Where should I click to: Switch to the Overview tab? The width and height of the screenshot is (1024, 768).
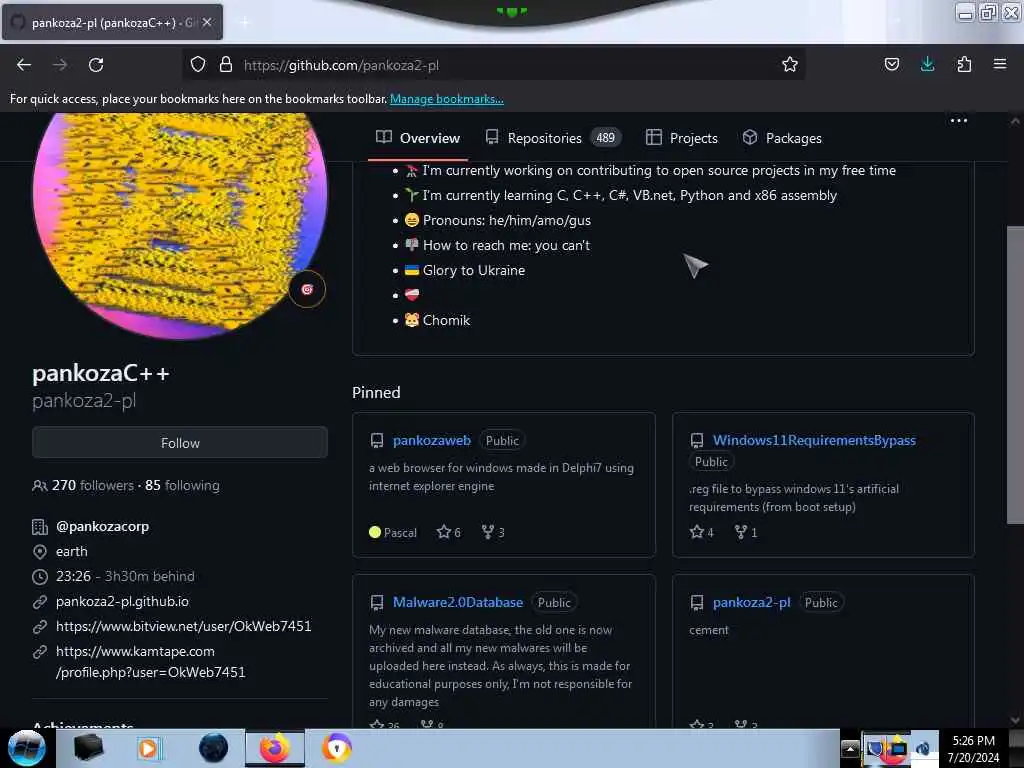tap(418, 138)
